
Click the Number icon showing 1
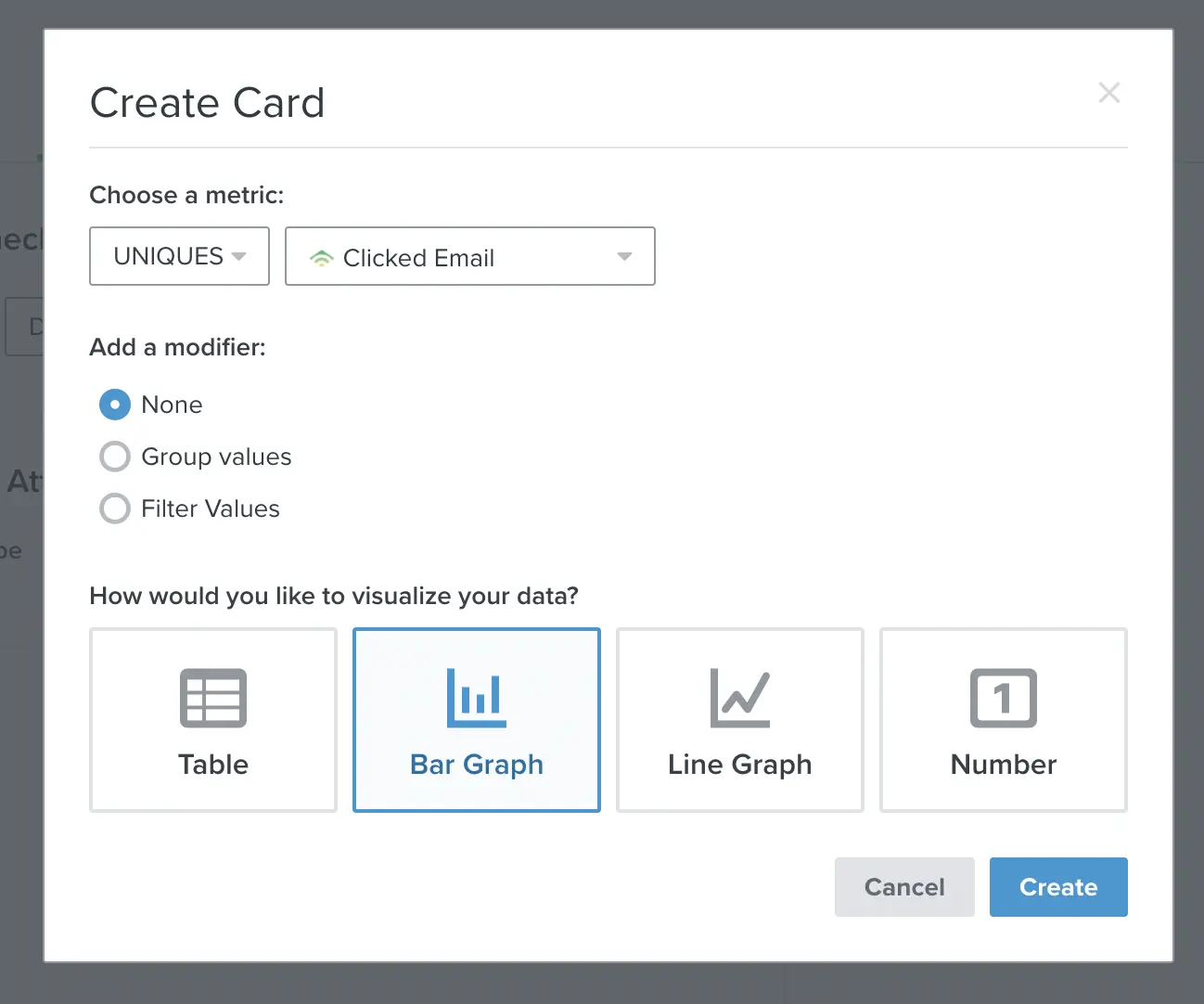coord(1004,698)
